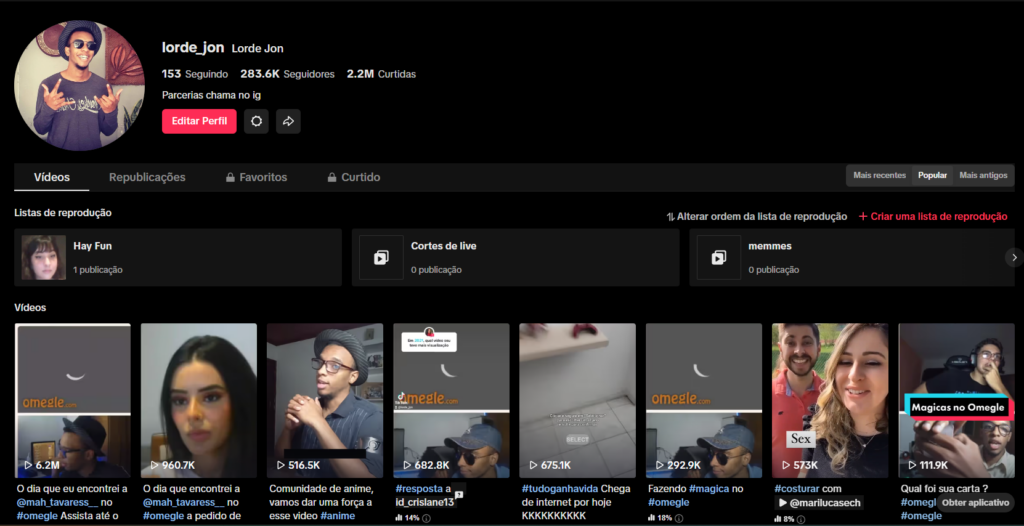Viewport: 1024px width, 526px height.
Task: Click the lock icon beside Curtido
Action: [x=332, y=177]
